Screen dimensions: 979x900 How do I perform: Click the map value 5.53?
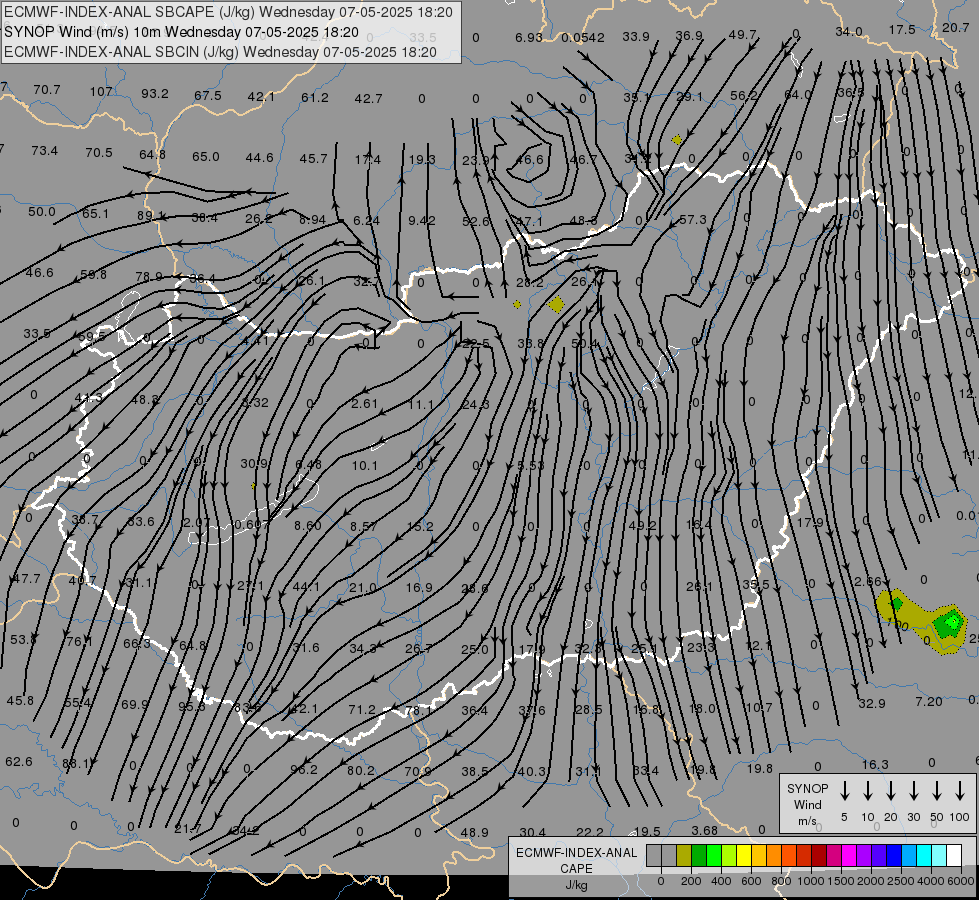pyautogui.click(x=531, y=465)
